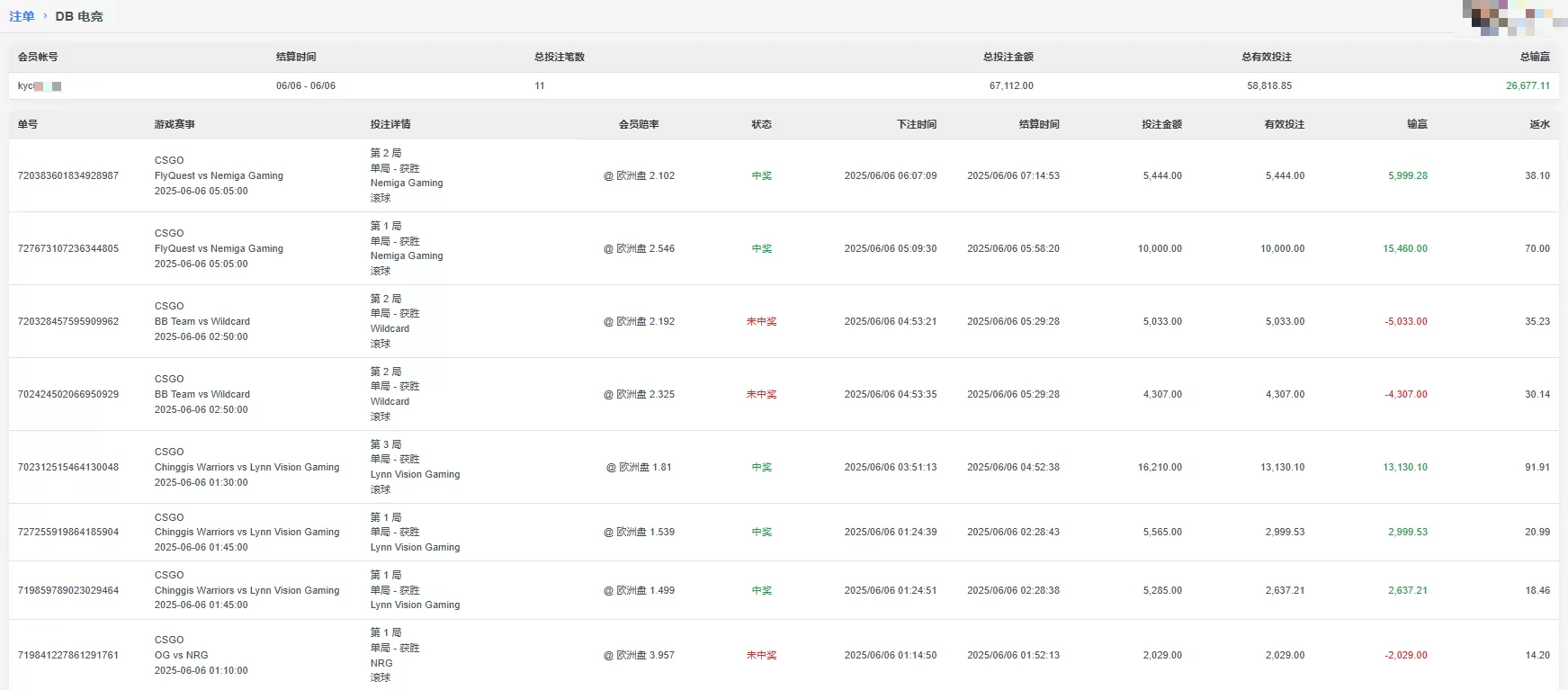Select order number 727255919864185904
The width and height of the screenshot is (1568, 690).
click(x=68, y=533)
